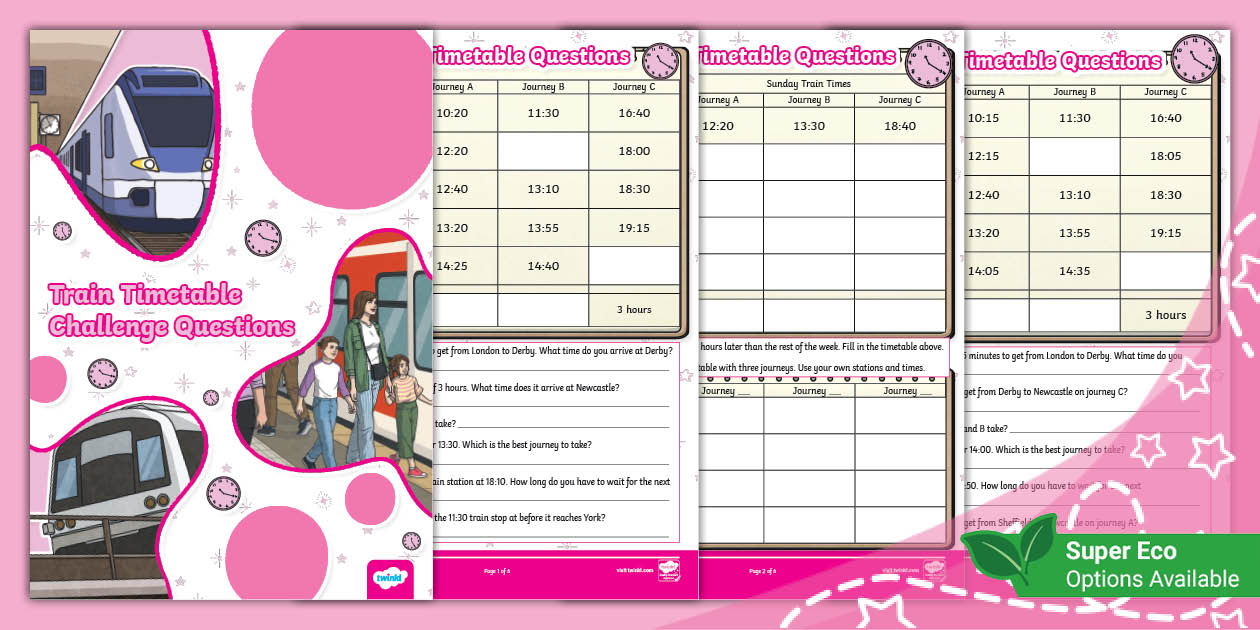
Task: Select the clock icon beside Sunday Timetable Questions
Action: point(926,60)
